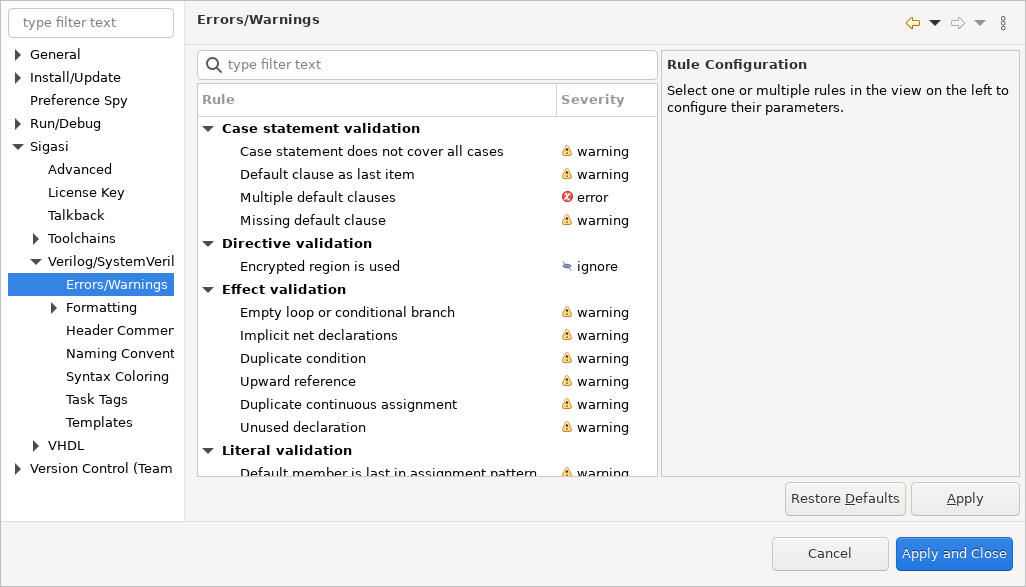The height and width of the screenshot is (587, 1026).
Task: Open the back history dropdown arrow
Action: (935, 24)
